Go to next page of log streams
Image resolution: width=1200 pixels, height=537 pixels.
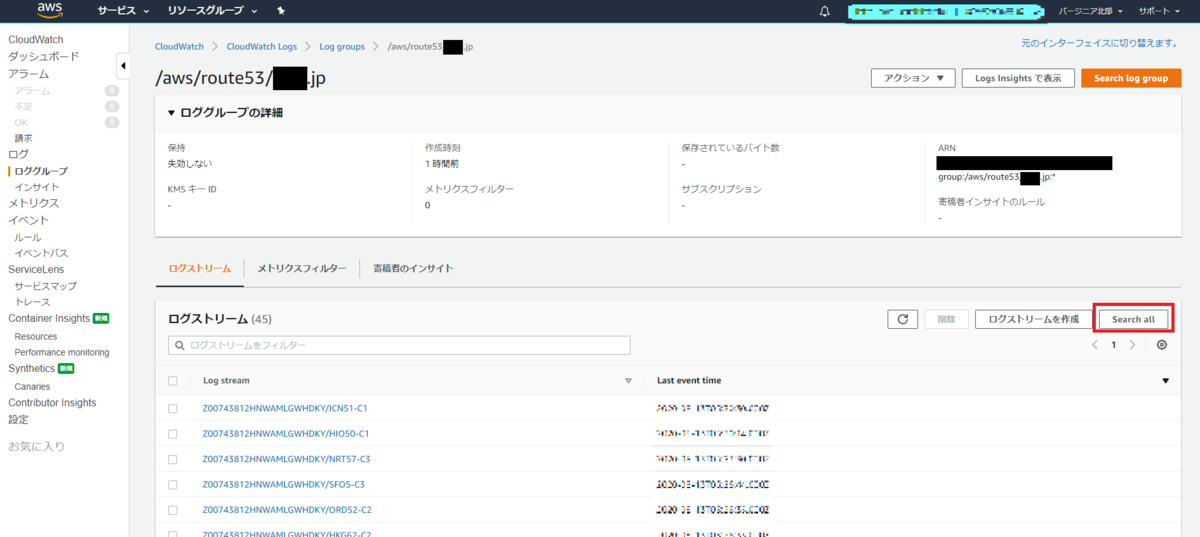(x=1132, y=345)
